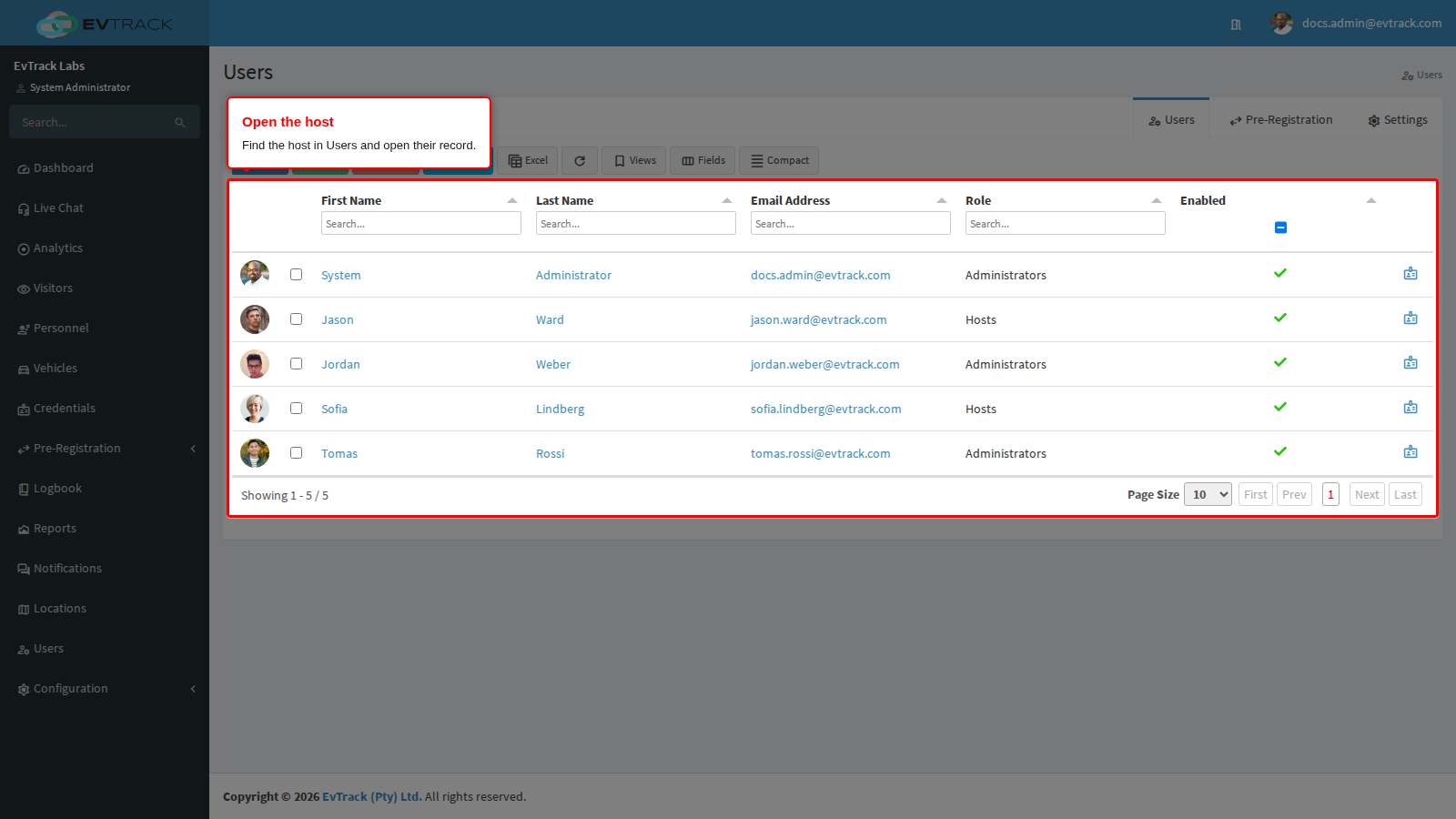Click Tomas Rossi's avatar photo
Screen dimensions: 1456x819
click(x=255, y=453)
